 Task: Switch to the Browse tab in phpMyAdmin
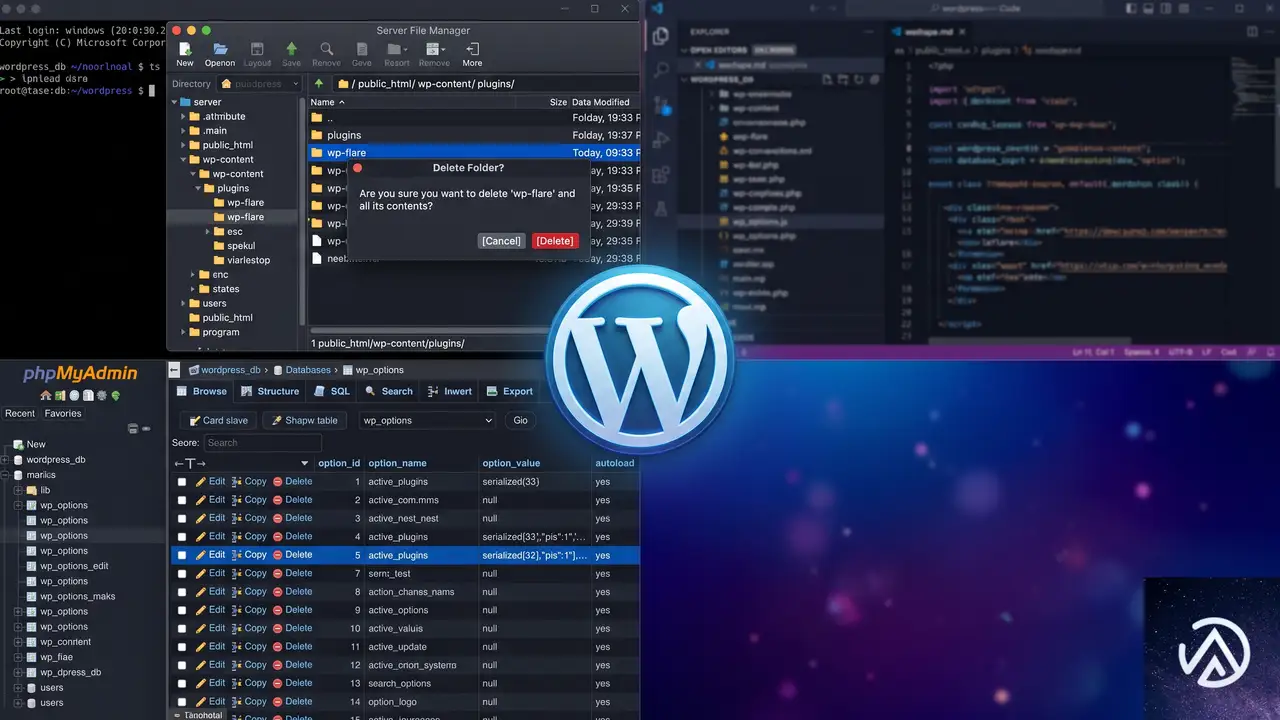click(201, 391)
